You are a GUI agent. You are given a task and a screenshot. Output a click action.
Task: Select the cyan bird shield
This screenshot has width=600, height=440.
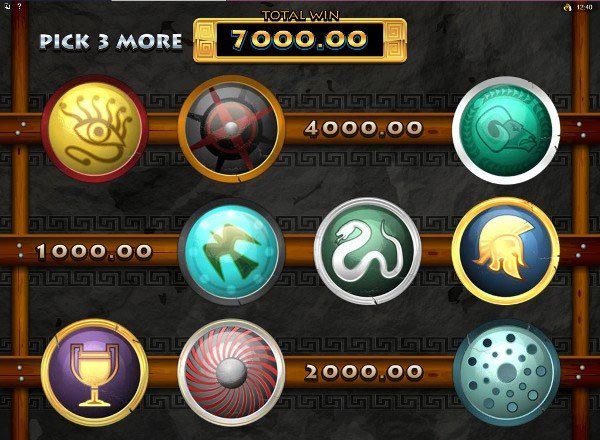pyautogui.click(x=232, y=252)
